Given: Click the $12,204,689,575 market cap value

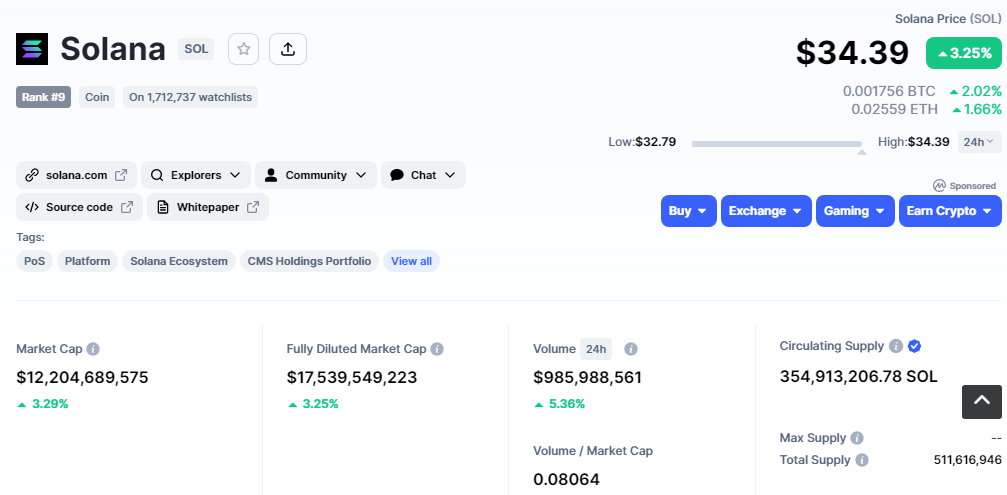Looking at the screenshot, I should [x=82, y=378].
